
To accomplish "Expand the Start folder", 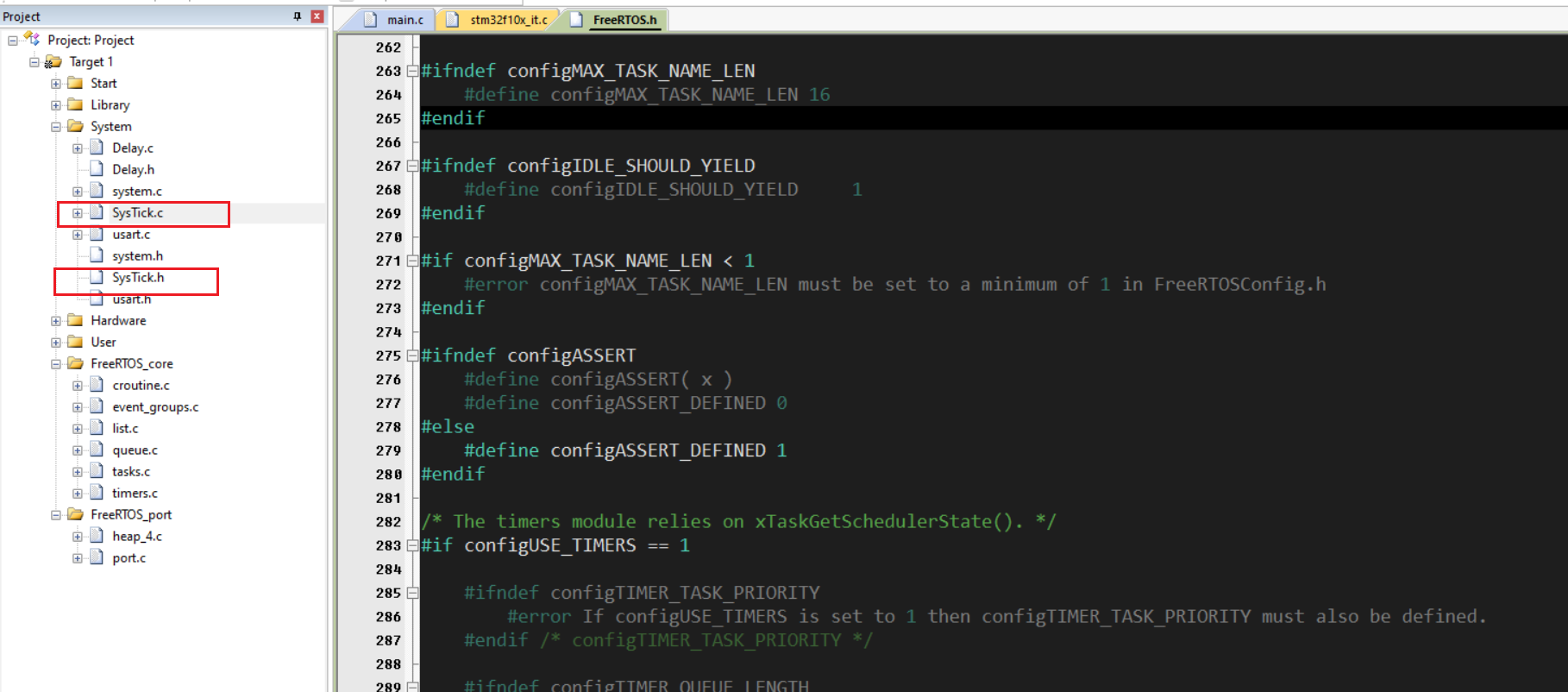I will (56, 84).
